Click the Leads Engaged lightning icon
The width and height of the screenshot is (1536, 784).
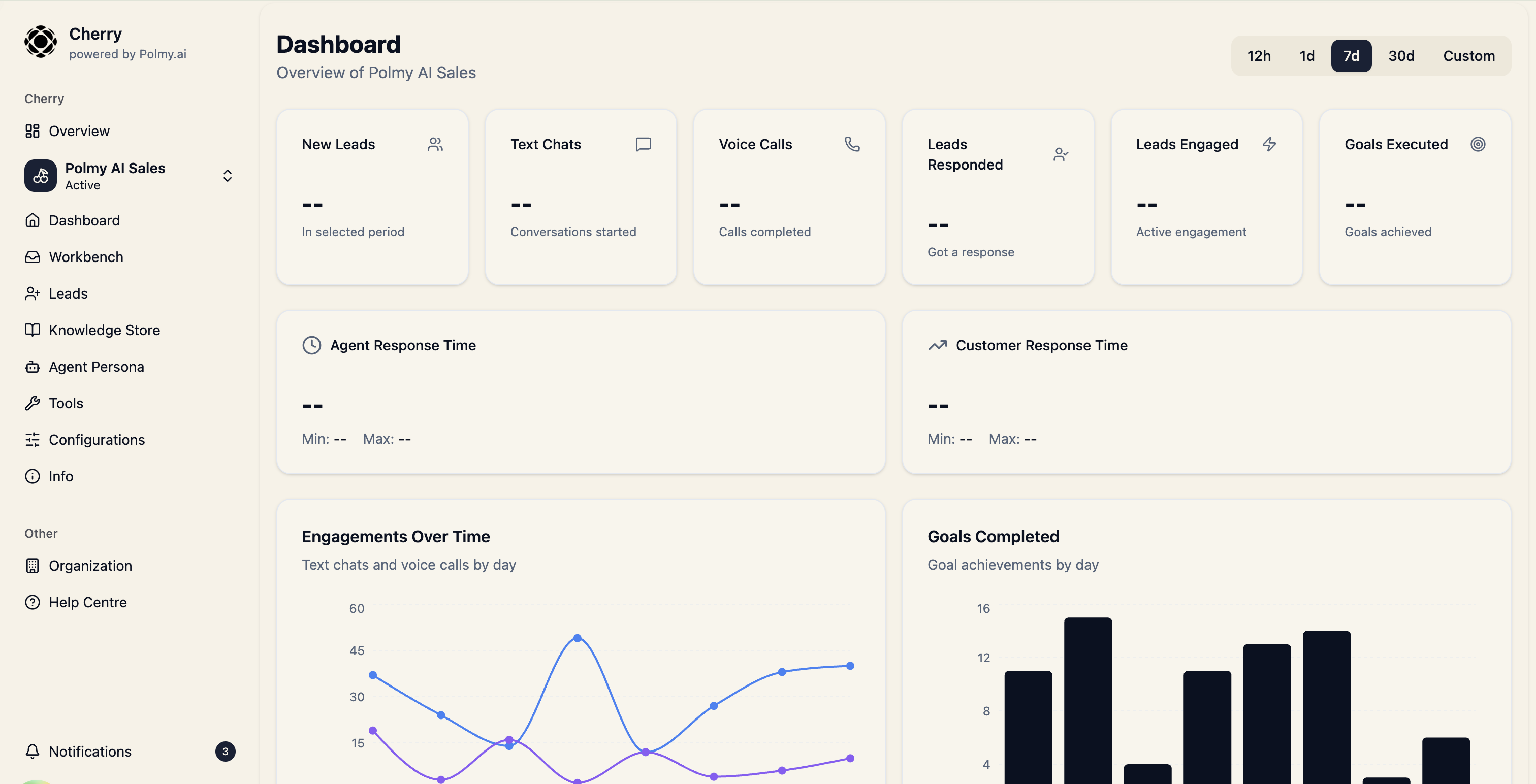[x=1269, y=144]
